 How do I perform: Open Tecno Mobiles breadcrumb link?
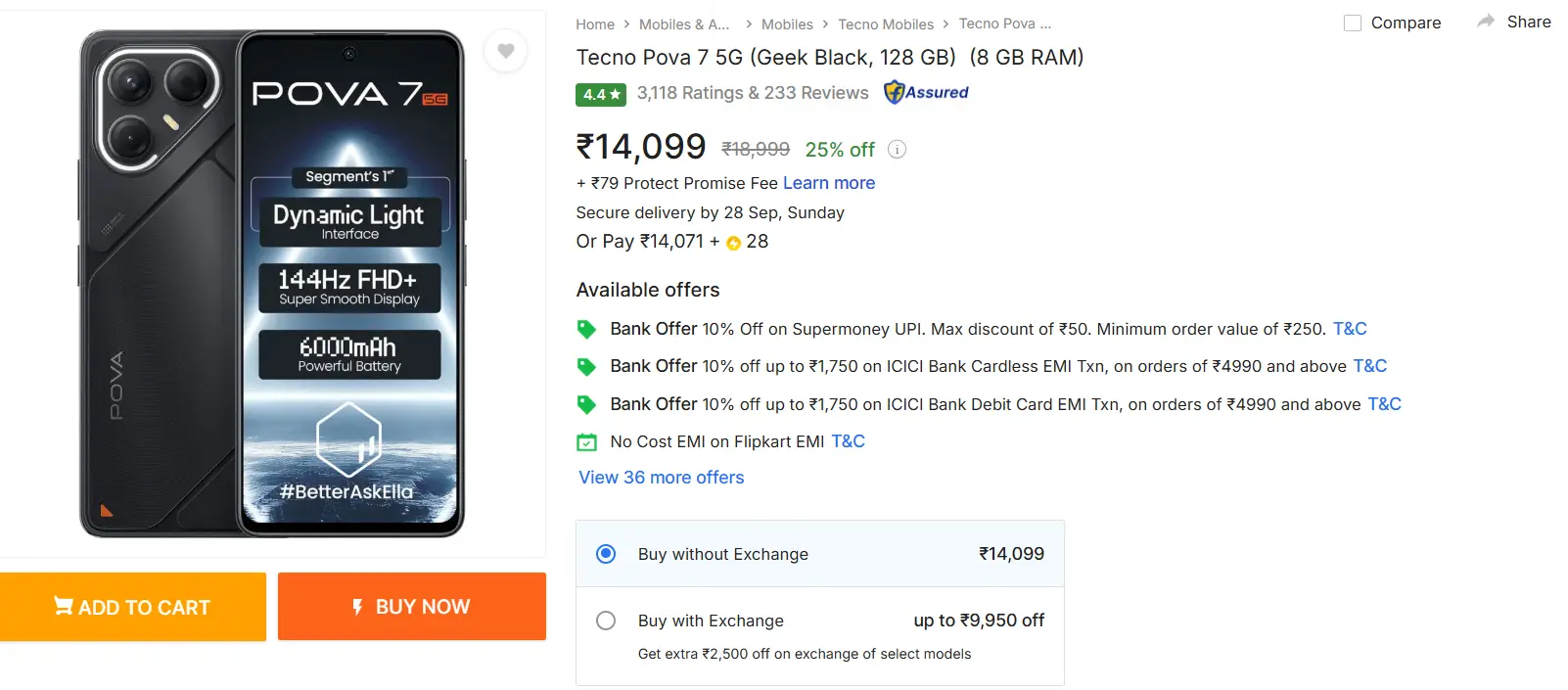click(x=885, y=24)
